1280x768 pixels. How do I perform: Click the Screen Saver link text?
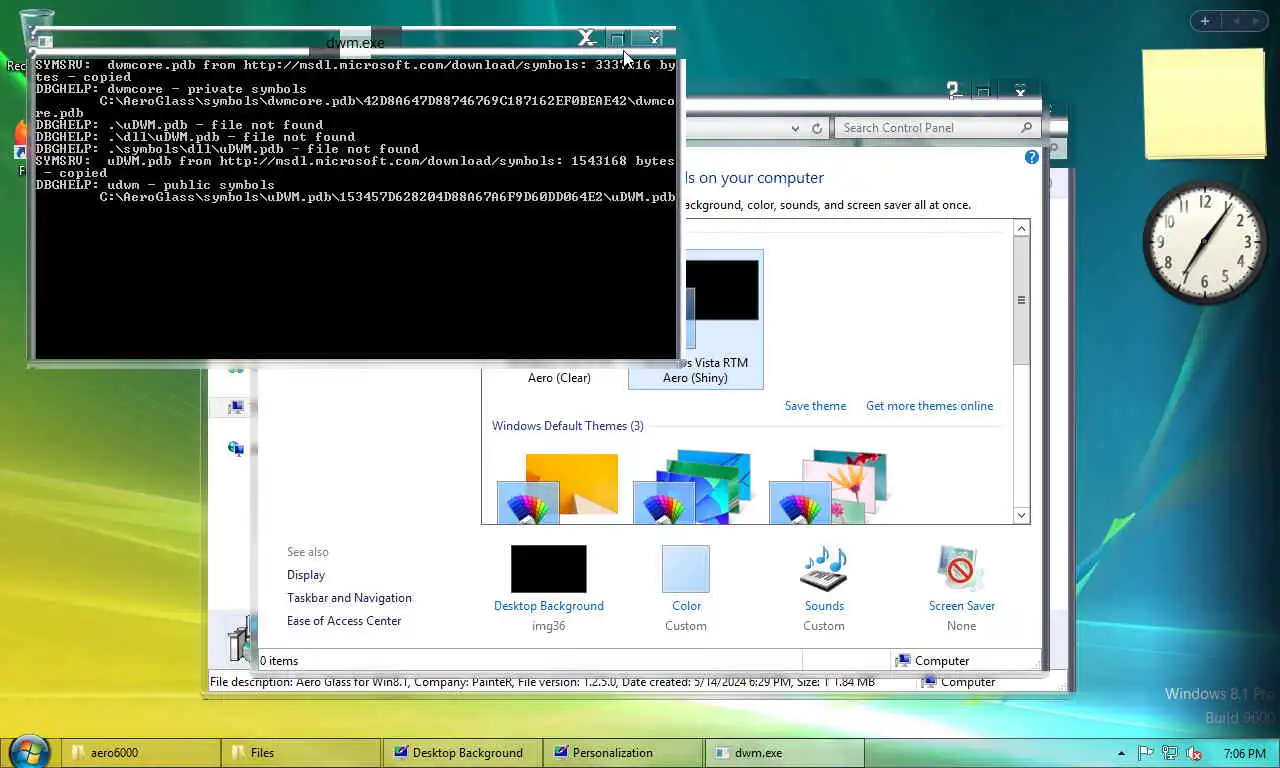[x=961, y=606]
